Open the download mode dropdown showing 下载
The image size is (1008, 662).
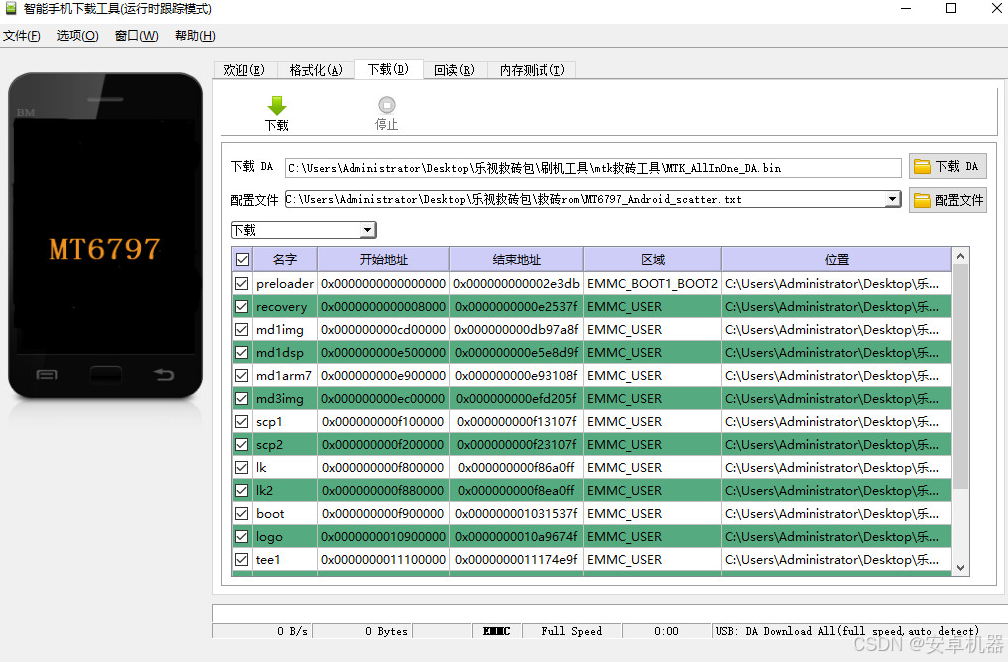(303, 230)
